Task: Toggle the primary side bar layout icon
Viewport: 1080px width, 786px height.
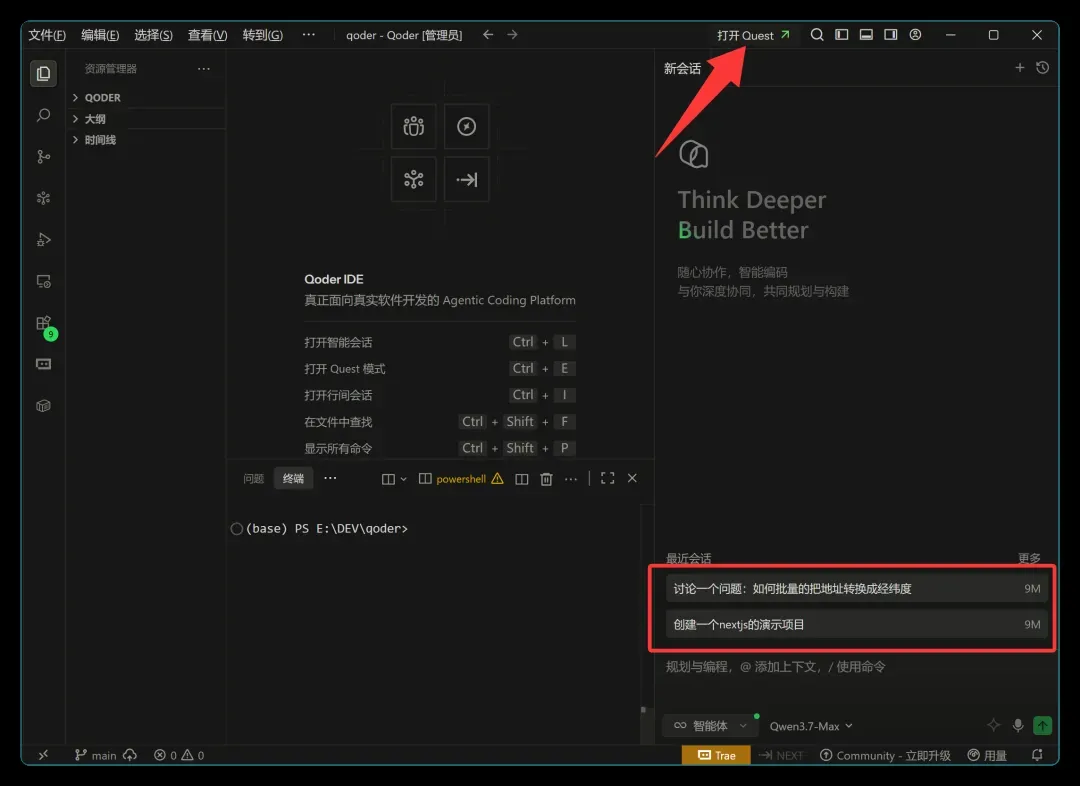Action: point(842,34)
